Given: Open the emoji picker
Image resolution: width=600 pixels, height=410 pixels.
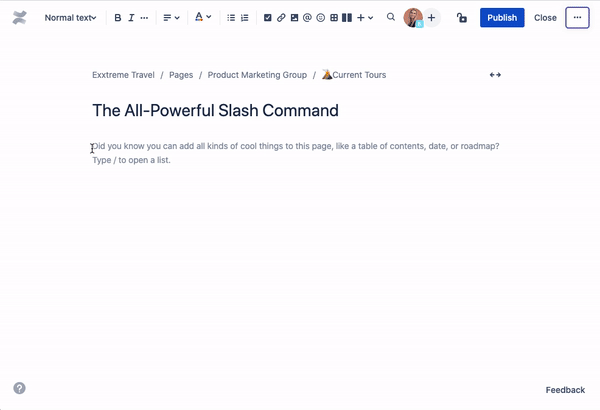Looking at the screenshot, I should pyautogui.click(x=321, y=18).
